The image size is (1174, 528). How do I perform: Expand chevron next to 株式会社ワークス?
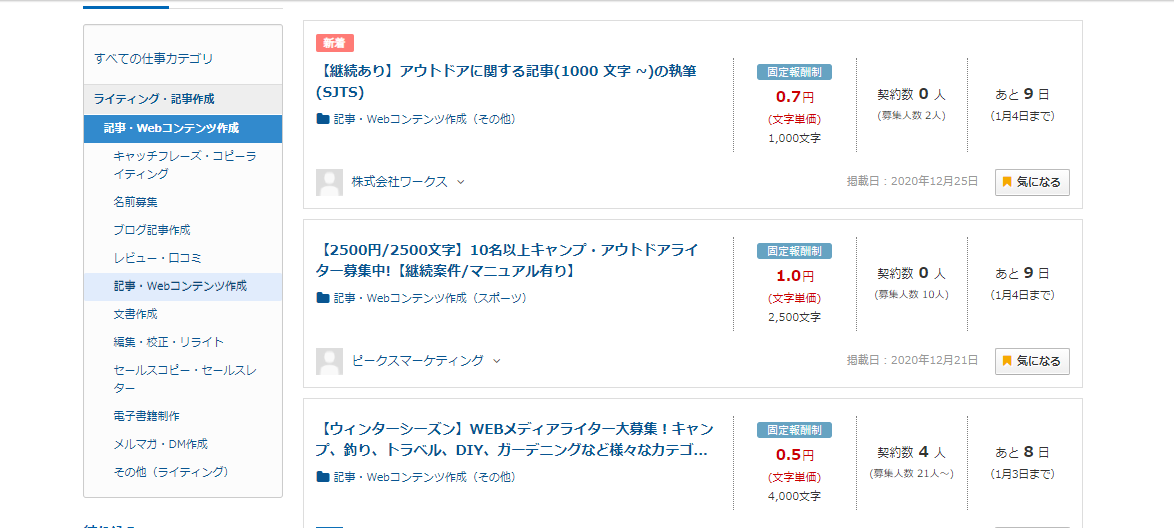pyautogui.click(x=460, y=182)
